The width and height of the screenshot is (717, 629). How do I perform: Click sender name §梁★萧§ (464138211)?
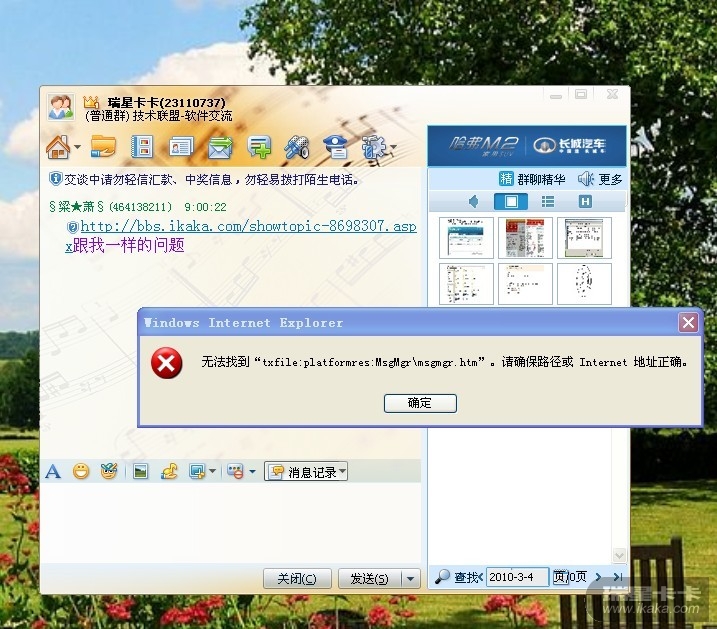coord(110,207)
